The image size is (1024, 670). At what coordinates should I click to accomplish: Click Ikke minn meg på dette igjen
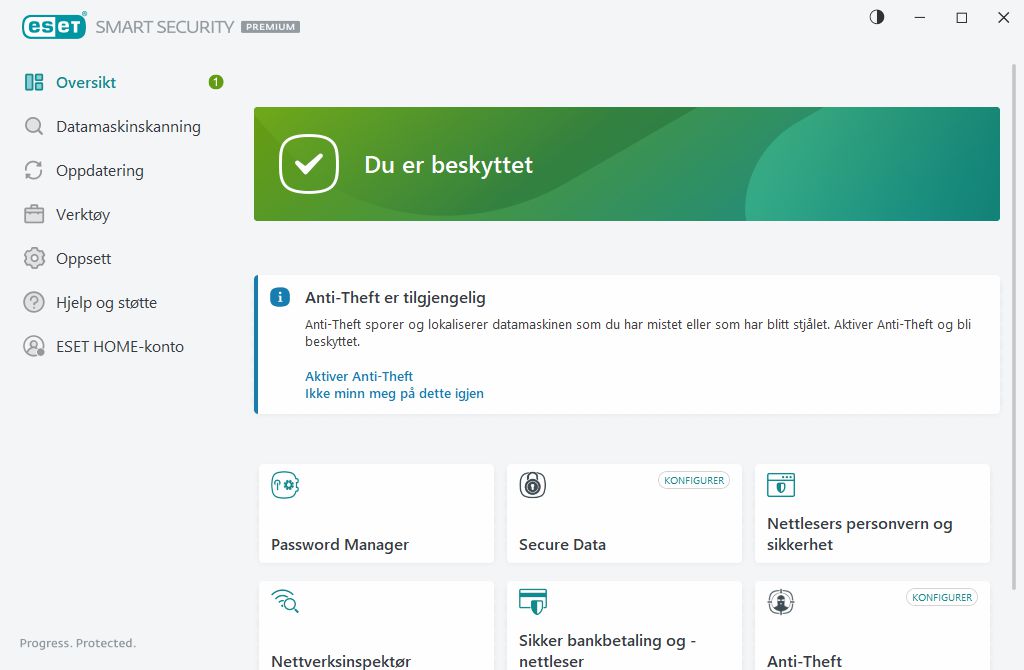coord(394,394)
